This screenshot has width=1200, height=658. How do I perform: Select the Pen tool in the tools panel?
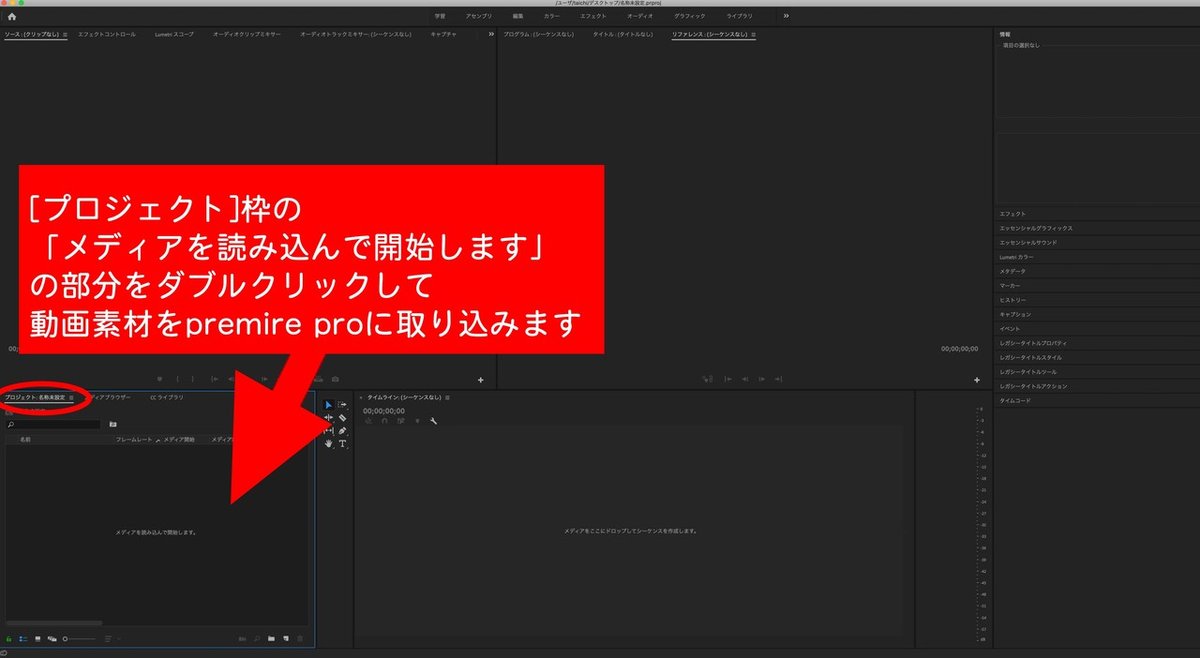click(344, 430)
